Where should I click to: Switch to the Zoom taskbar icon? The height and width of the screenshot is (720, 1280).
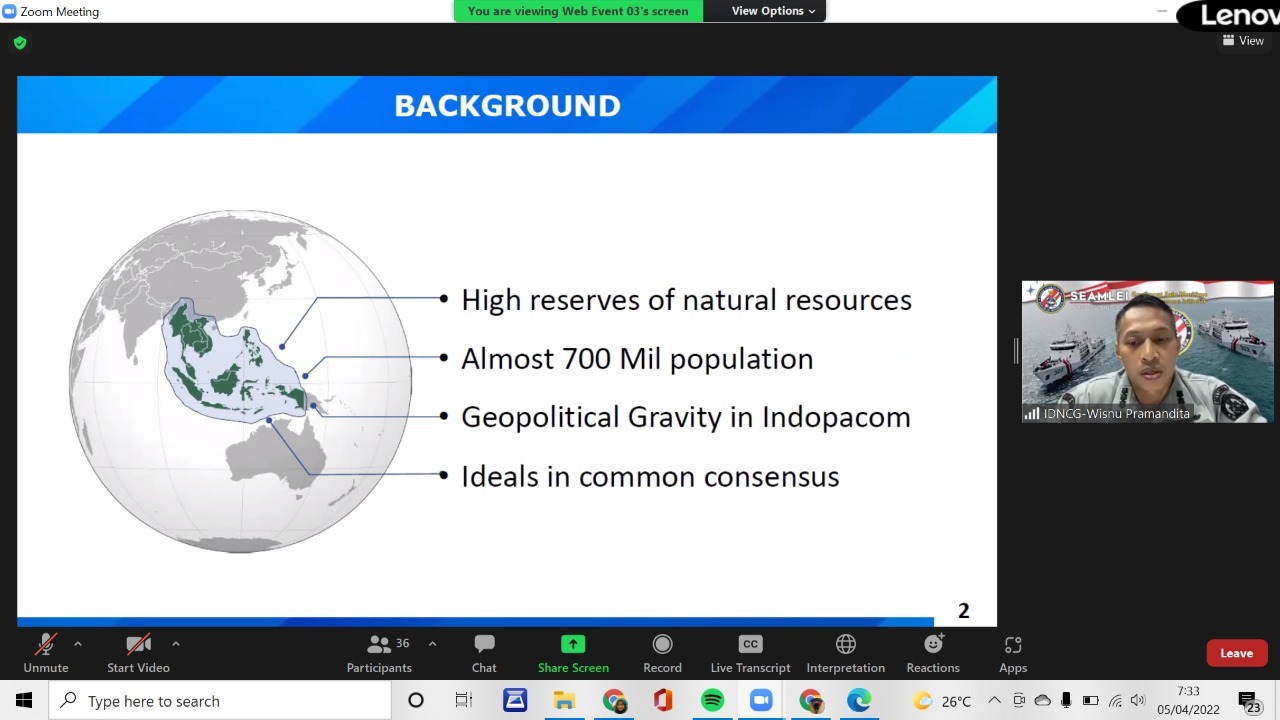click(761, 701)
